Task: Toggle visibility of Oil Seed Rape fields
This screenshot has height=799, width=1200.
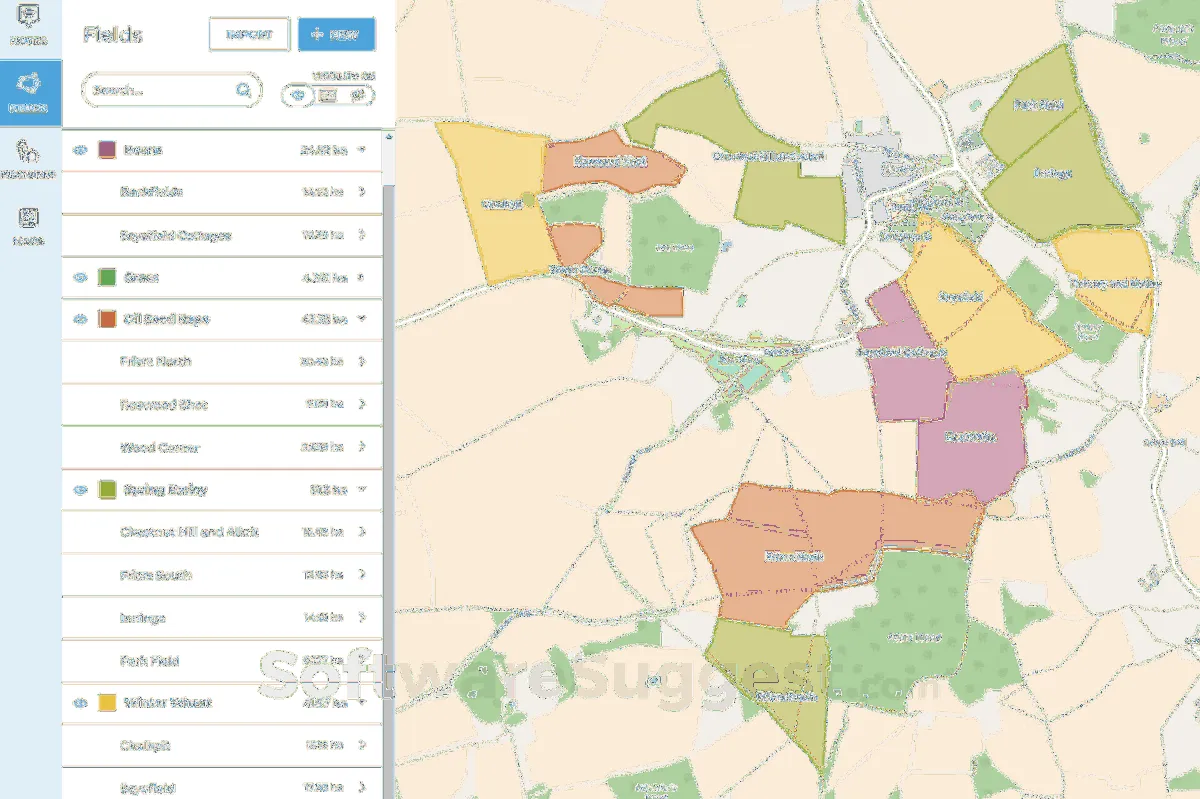Action: (x=81, y=319)
